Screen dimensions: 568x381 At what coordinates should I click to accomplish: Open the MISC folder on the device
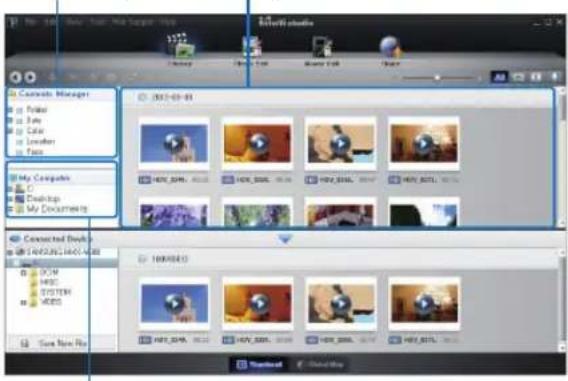(x=49, y=282)
